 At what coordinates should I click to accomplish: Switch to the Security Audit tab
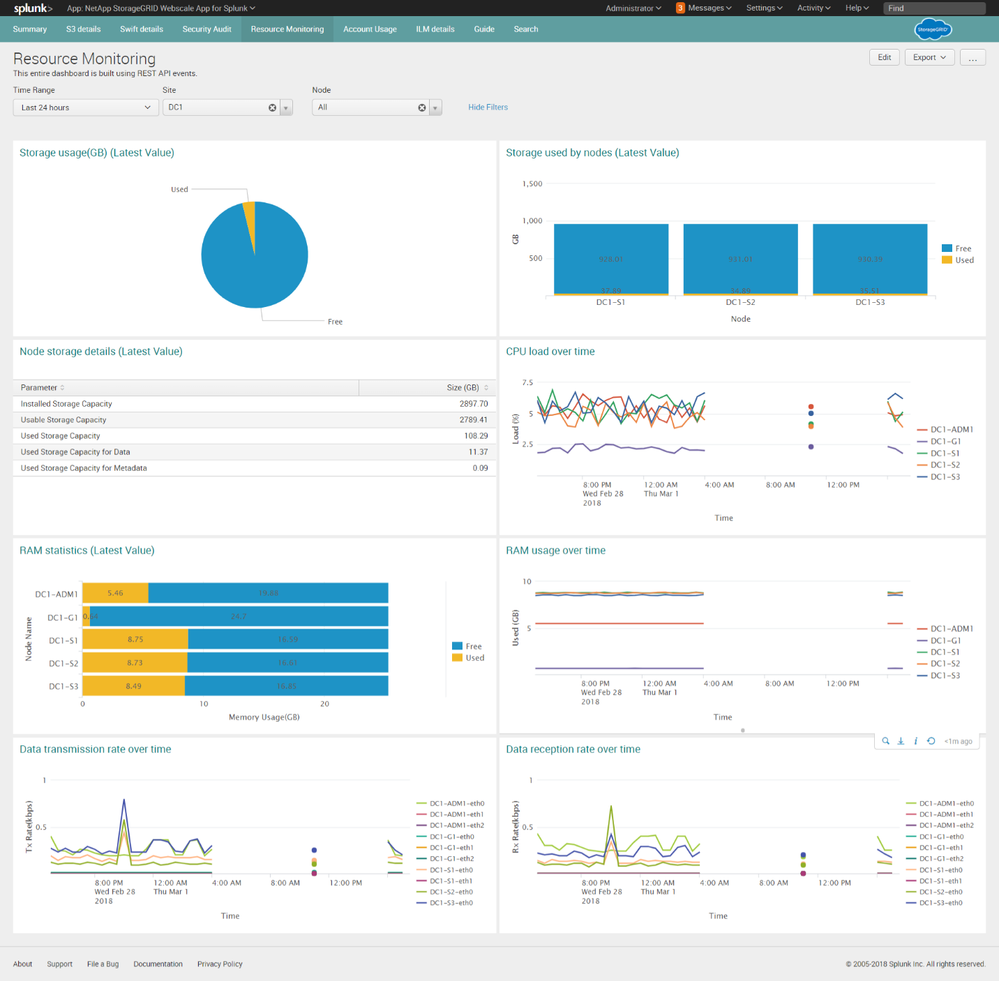206,30
